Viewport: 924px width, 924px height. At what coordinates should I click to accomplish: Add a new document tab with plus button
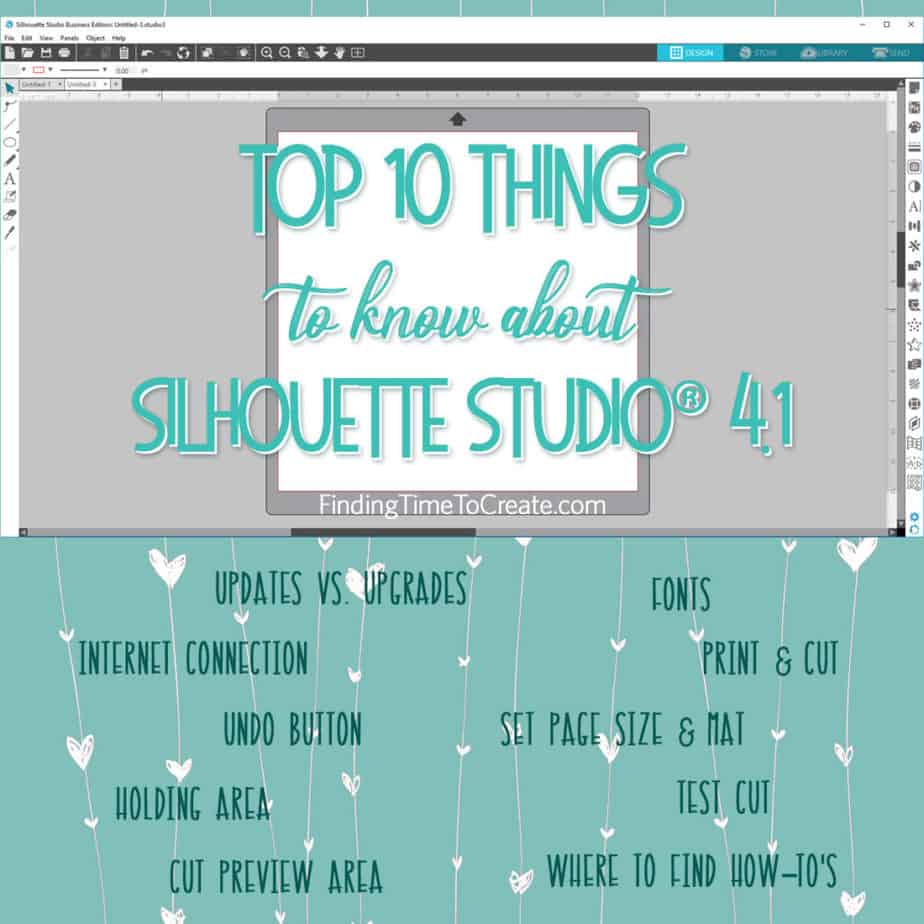coord(115,86)
